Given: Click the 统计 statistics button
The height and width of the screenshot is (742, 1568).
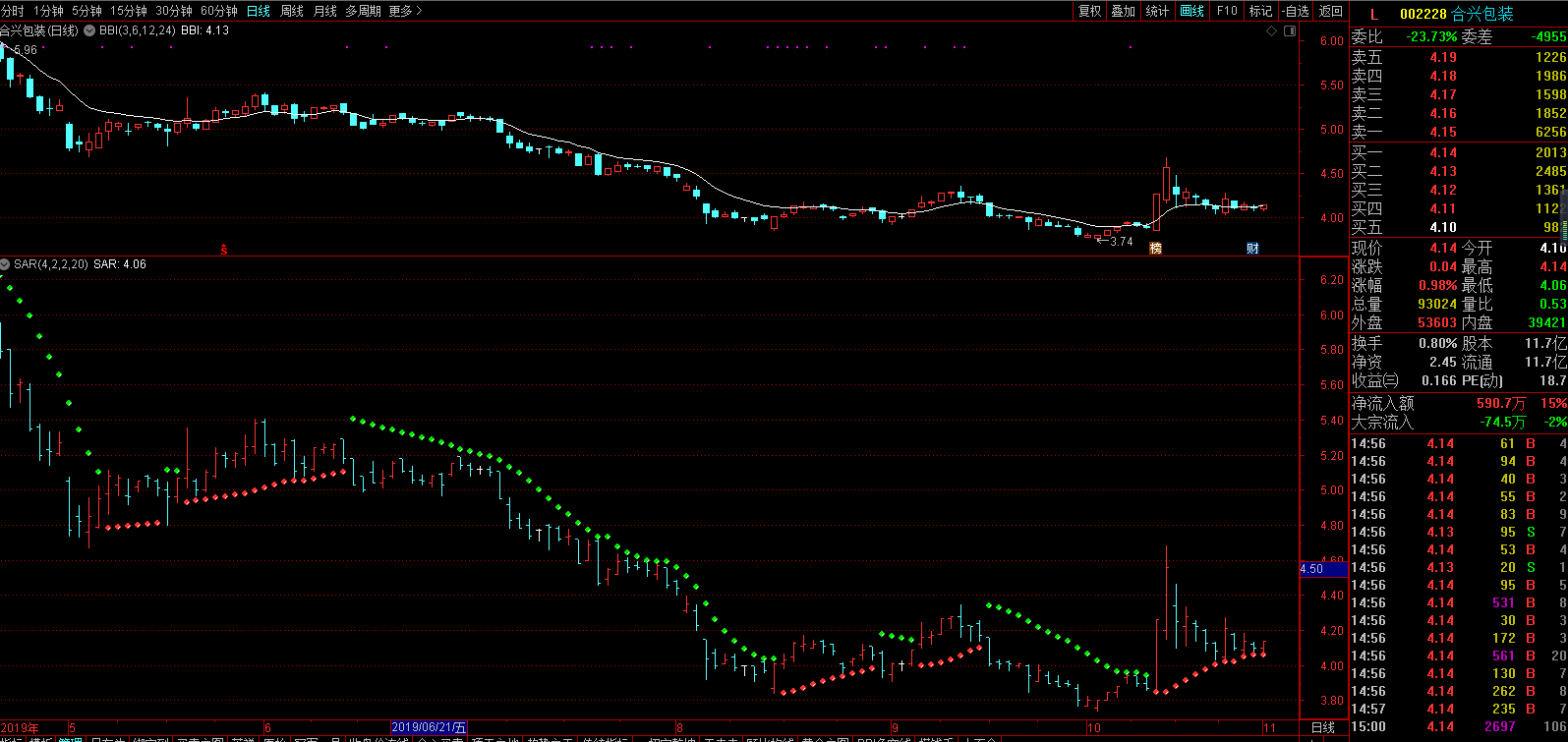Looking at the screenshot, I should pos(1158,11).
